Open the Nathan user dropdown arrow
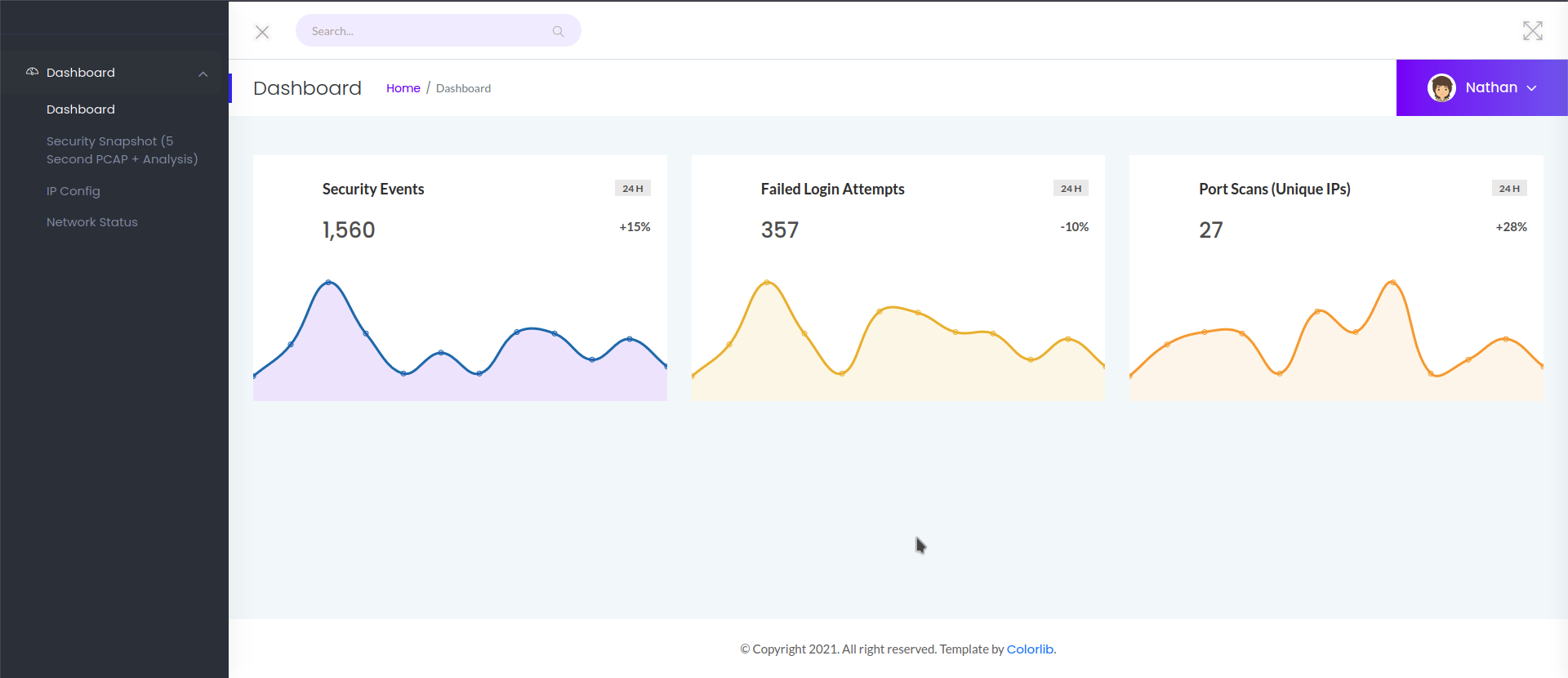 point(1532,88)
